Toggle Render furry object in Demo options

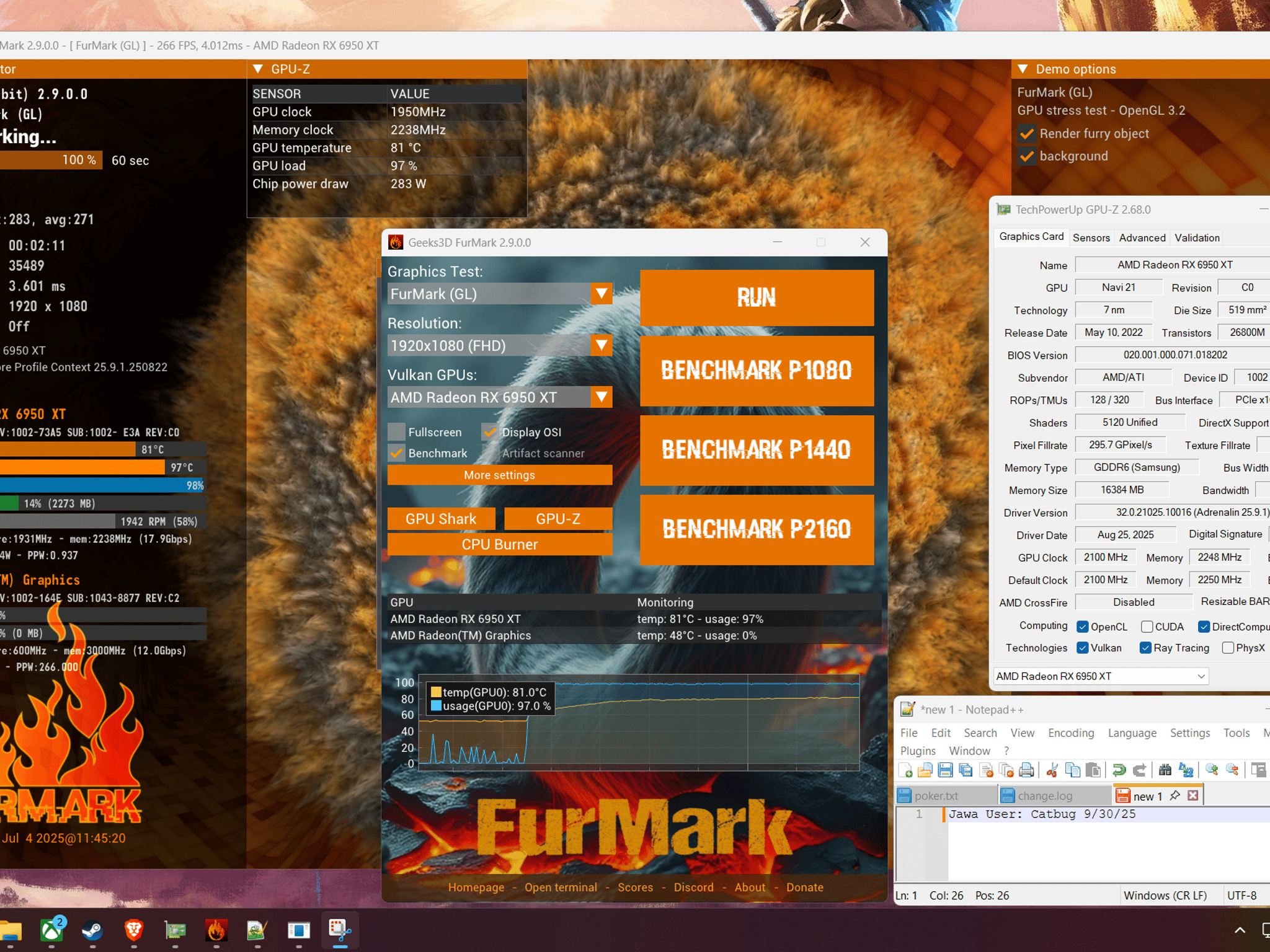point(1027,134)
